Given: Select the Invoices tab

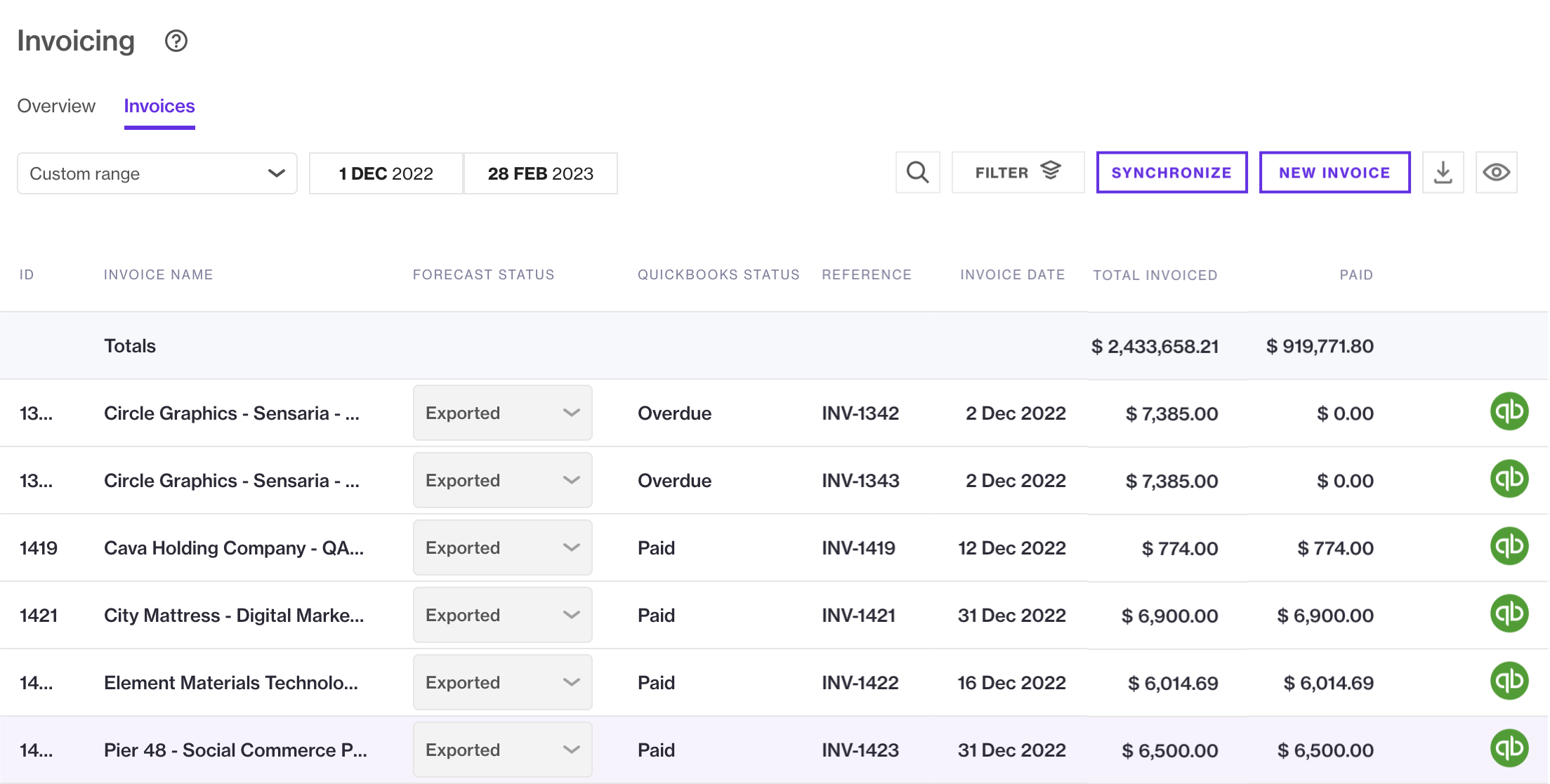Looking at the screenshot, I should coord(159,106).
